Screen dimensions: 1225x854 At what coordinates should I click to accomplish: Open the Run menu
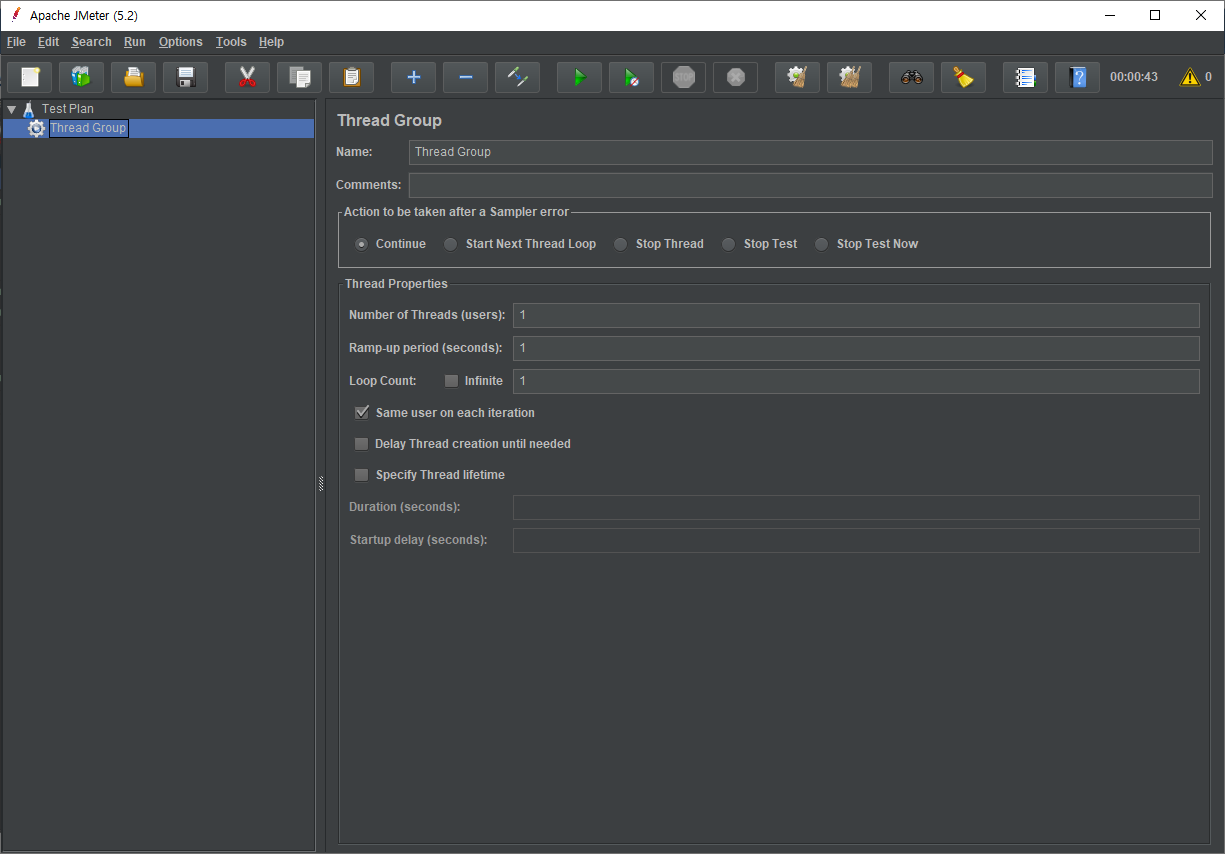point(135,42)
